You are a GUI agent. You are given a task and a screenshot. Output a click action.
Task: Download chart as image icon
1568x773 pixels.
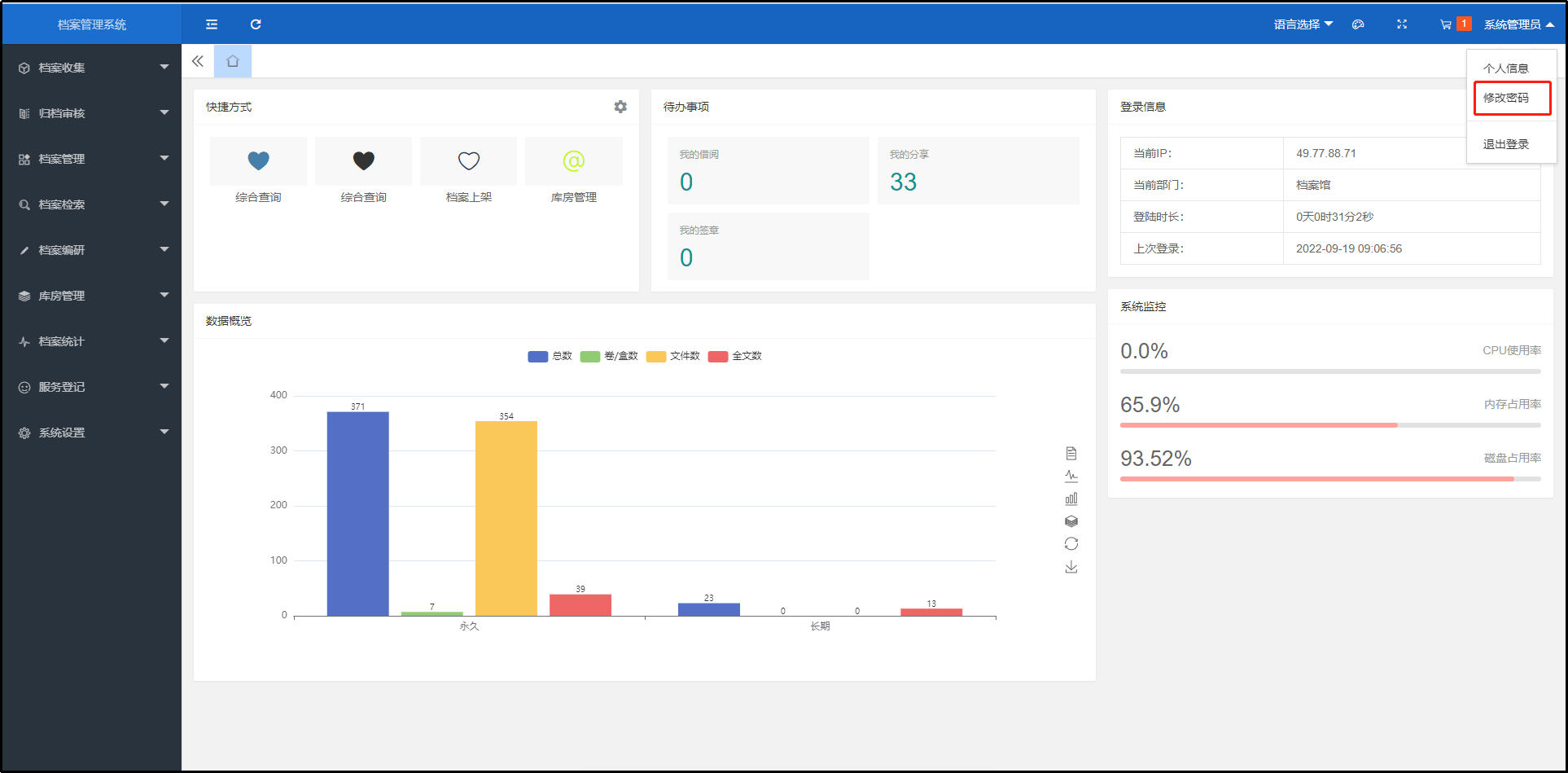tap(1071, 567)
